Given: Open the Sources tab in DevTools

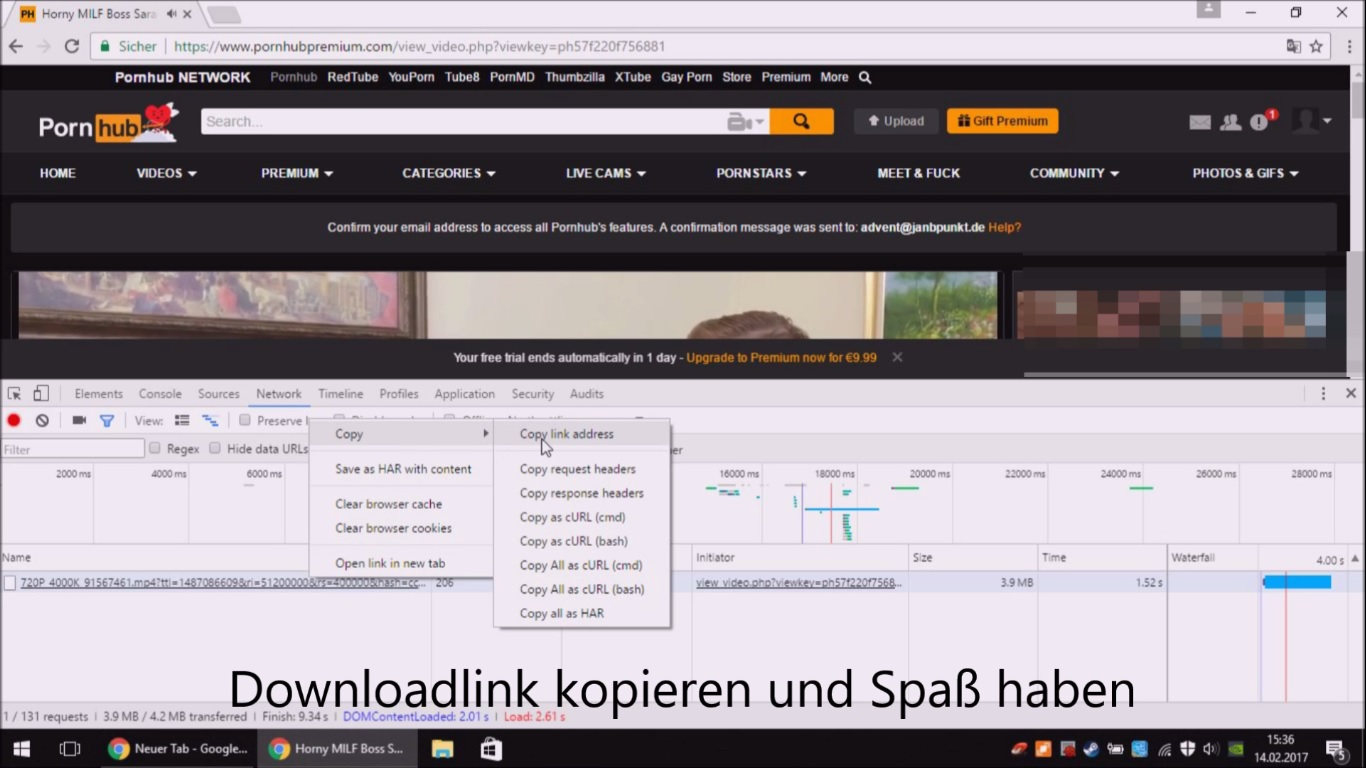Looking at the screenshot, I should pyautogui.click(x=218, y=394).
